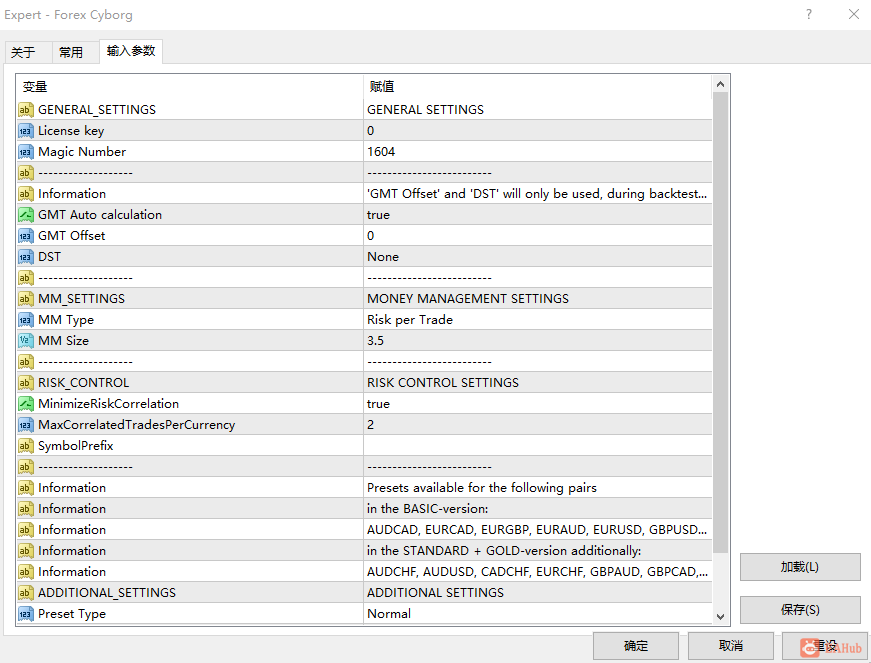Click the integer icon beside Preset Type
Image resolution: width=871 pixels, height=663 pixels.
(x=26, y=614)
